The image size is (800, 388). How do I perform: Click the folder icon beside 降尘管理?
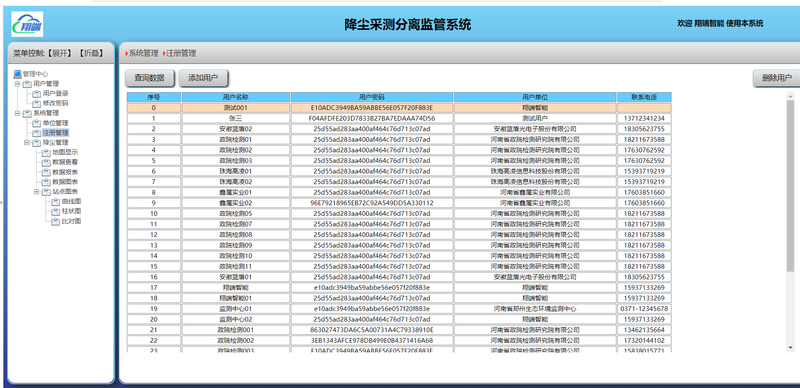tap(37, 142)
